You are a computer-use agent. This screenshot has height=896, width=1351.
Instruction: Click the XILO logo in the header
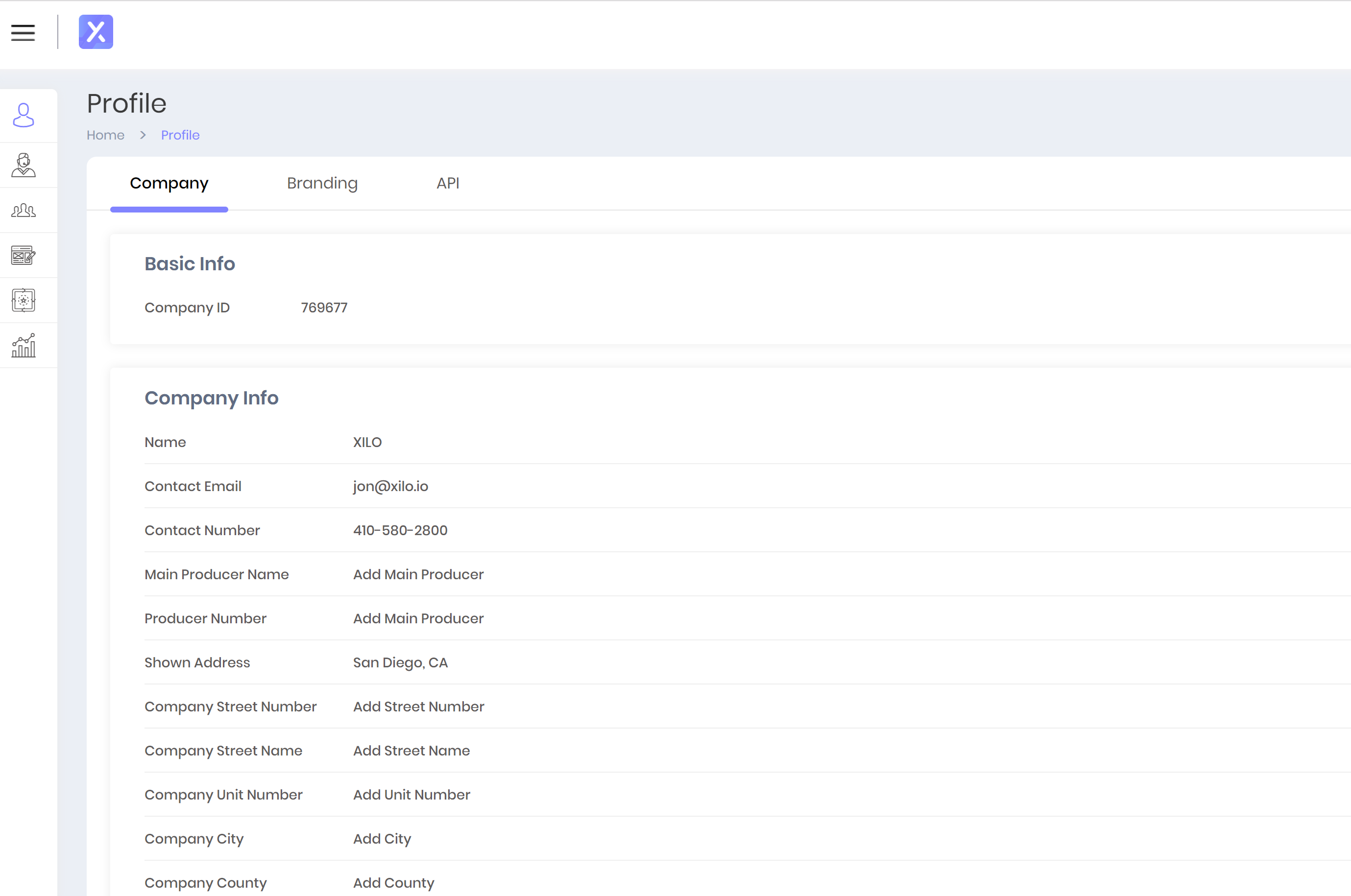coord(96,32)
